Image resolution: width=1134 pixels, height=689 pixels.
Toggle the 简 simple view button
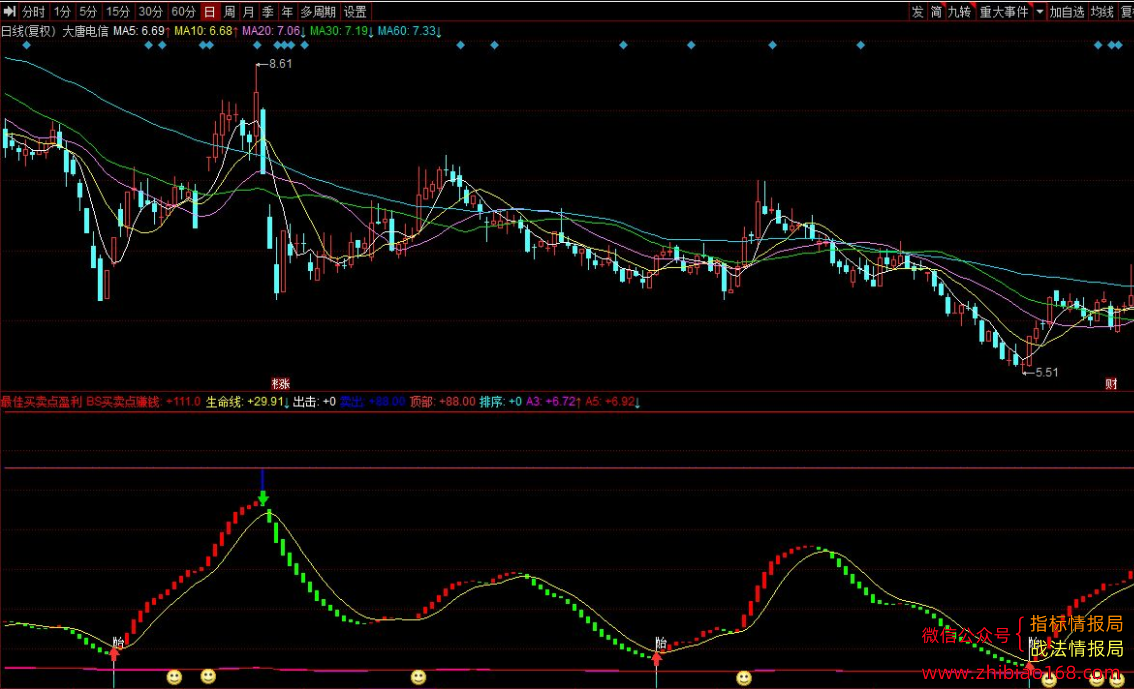click(x=937, y=12)
